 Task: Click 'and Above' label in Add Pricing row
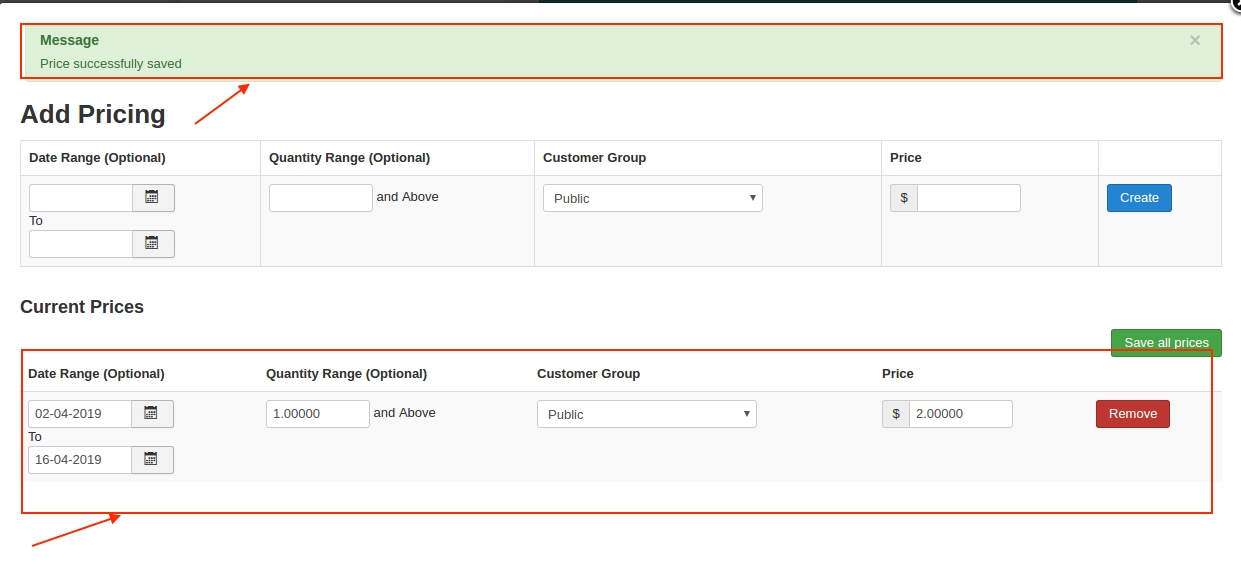tap(408, 197)
